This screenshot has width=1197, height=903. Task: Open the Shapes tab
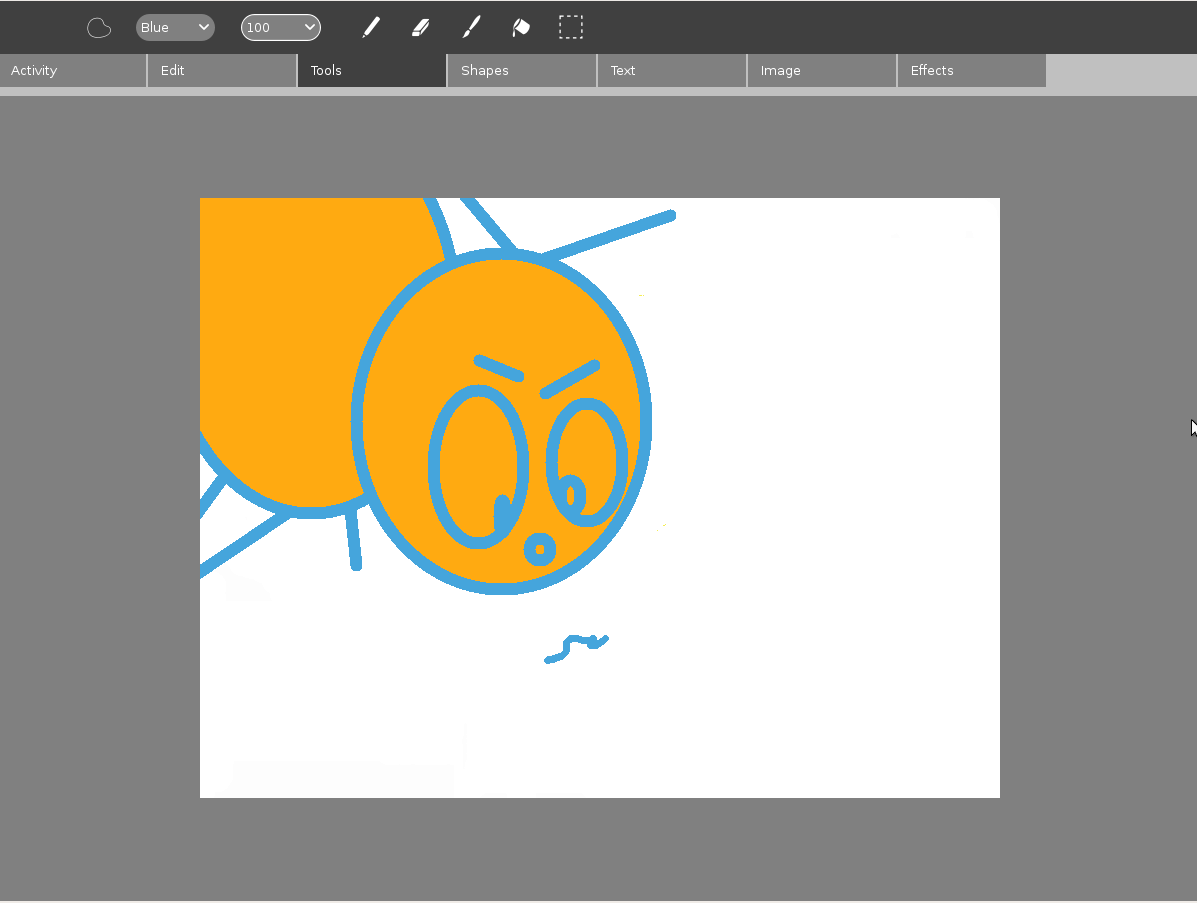click(521, 71)
